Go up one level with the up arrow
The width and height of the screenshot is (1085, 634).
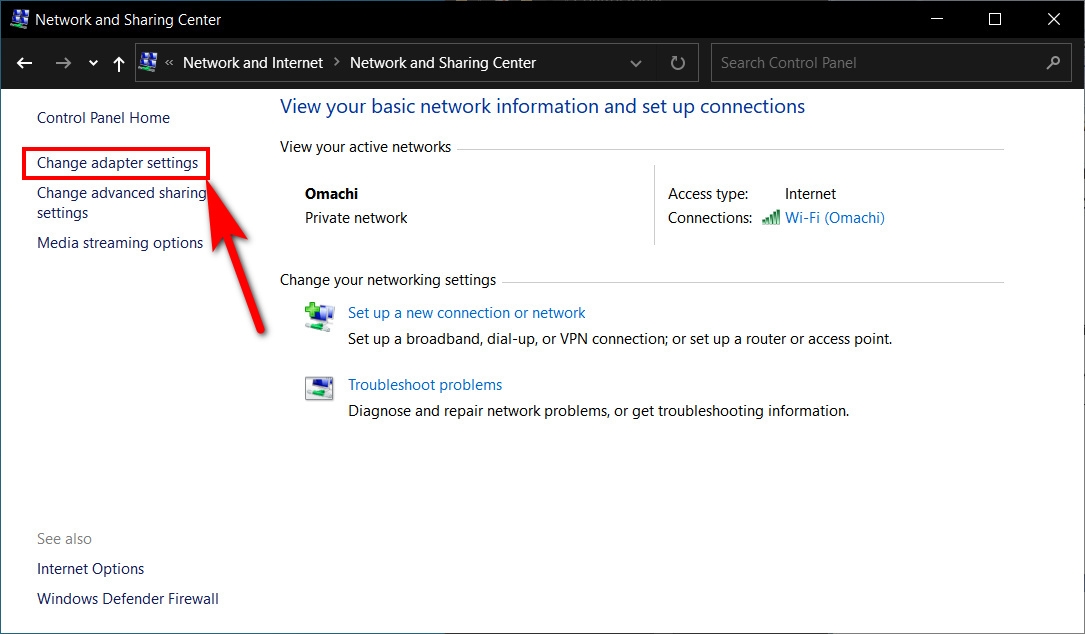[x=119, y=64]
